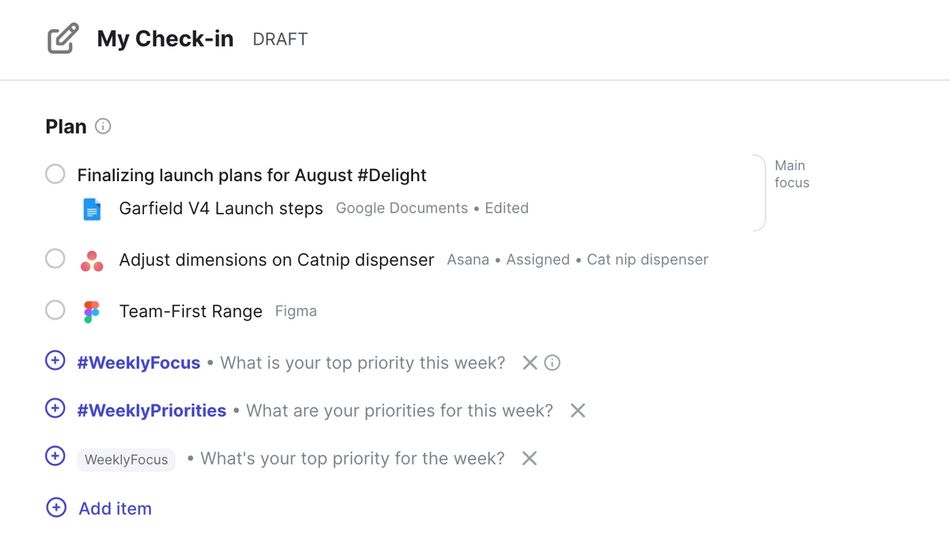Viewport: 950px width, 545px height.
Task: Check the Team-First Range circle
Action: pos(56,311)
